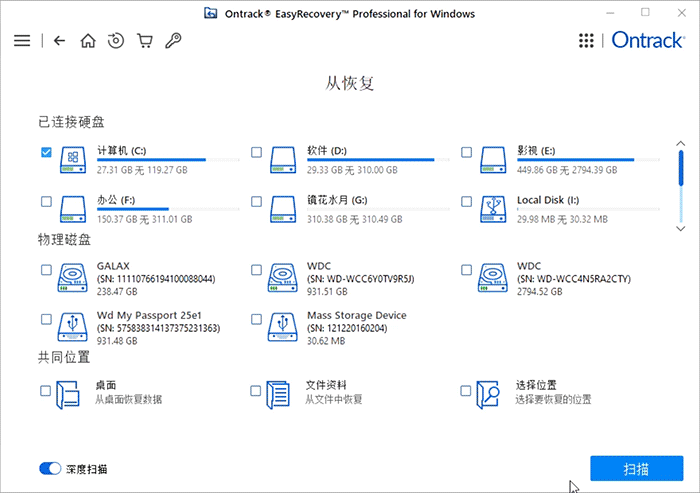
Task: Click the Wd My Passport USB icon
Action: point(72,327)
